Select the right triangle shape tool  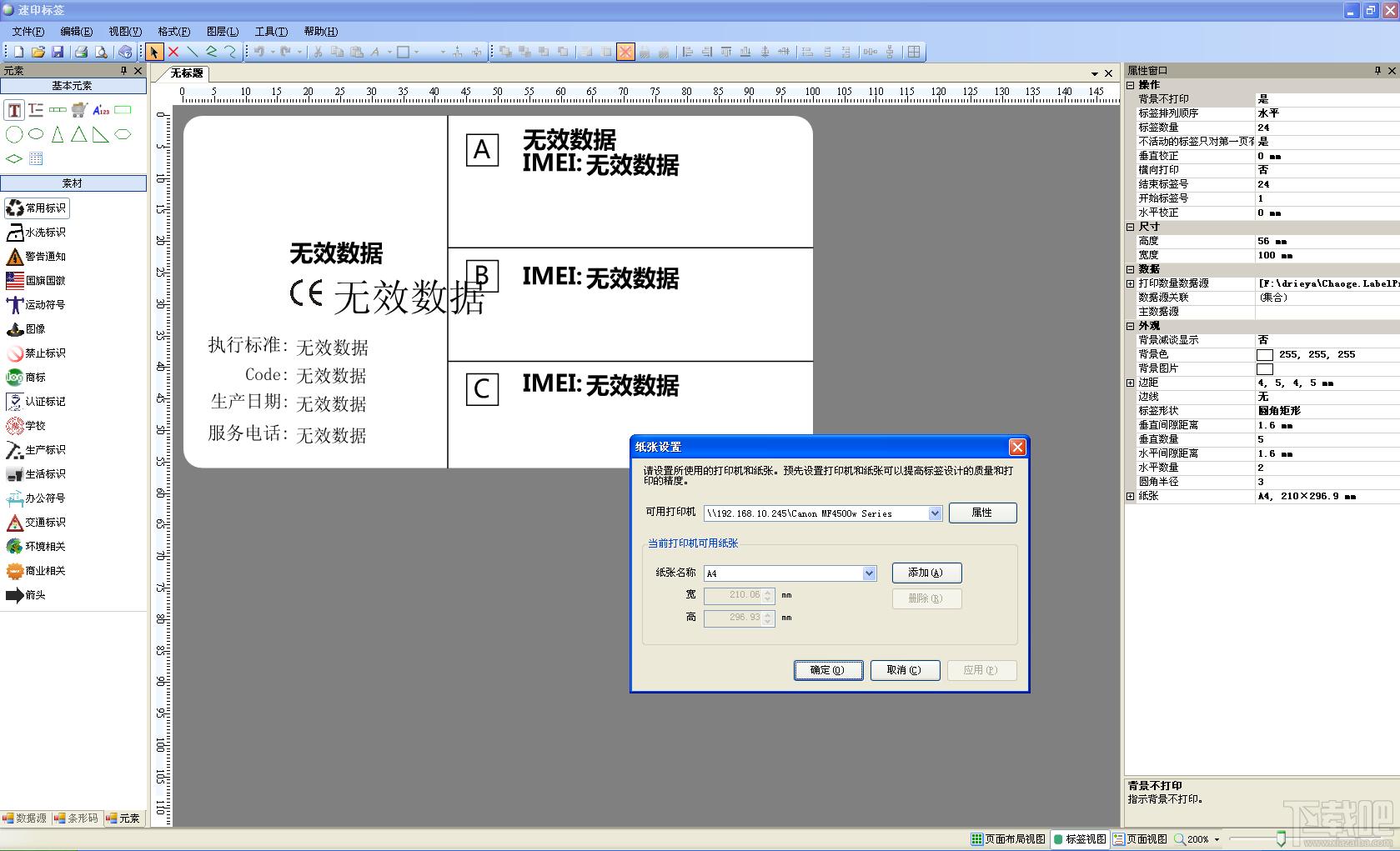point(101,134)
